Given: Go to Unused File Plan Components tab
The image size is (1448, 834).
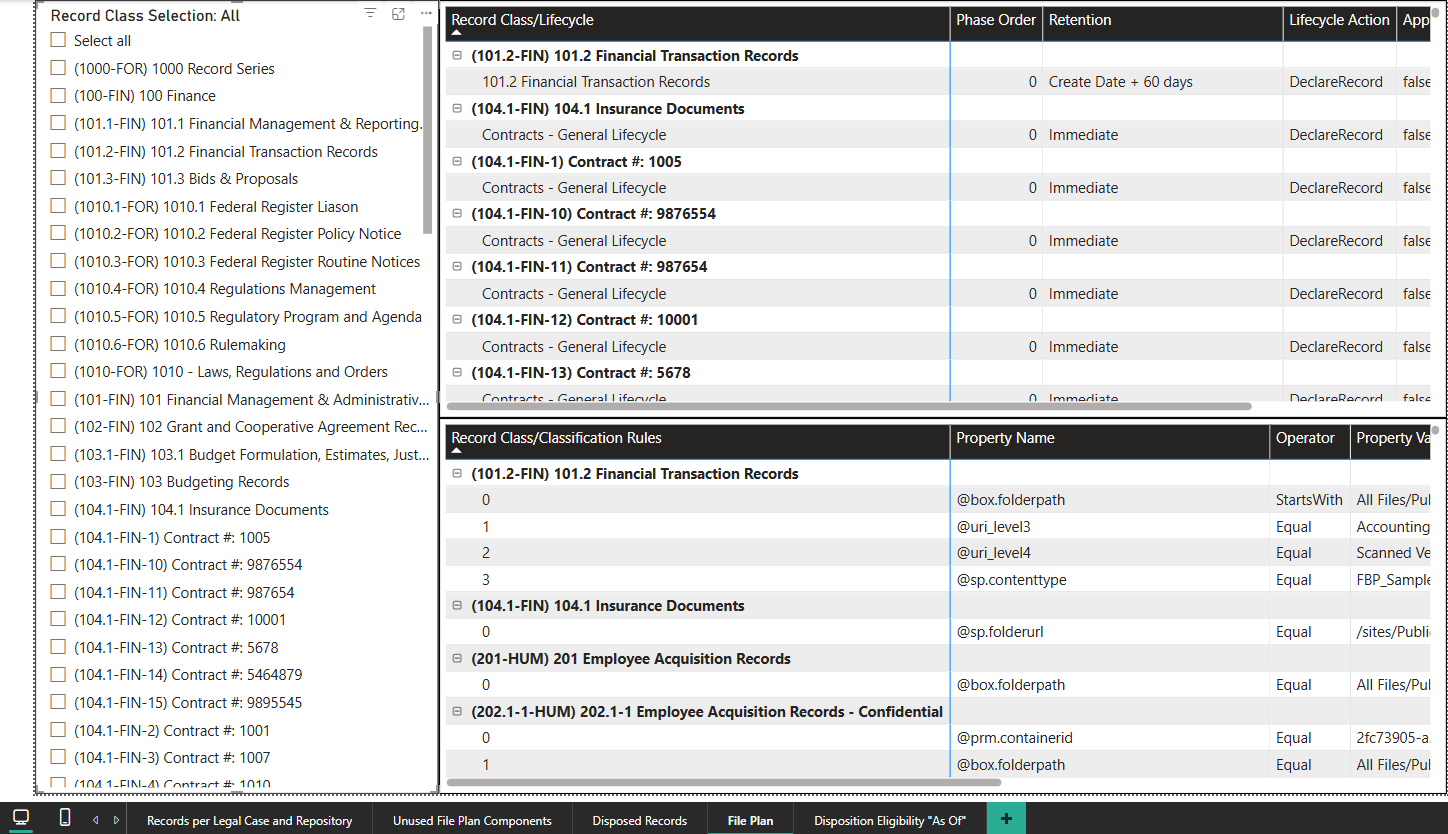Looking at the screenshot, I should click(472, 820).
